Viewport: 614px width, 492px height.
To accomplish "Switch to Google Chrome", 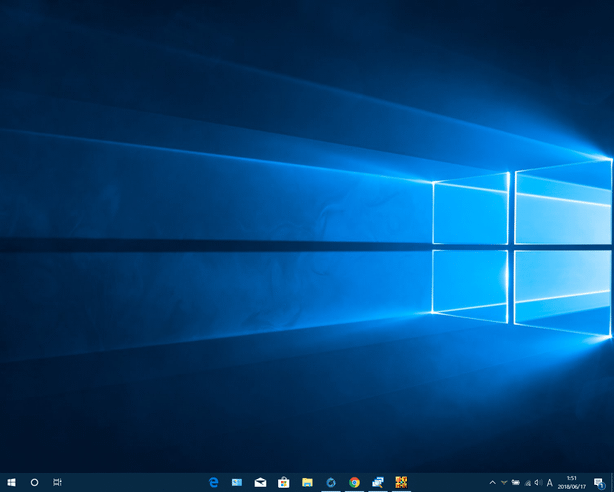I will [x=354, y=482].
